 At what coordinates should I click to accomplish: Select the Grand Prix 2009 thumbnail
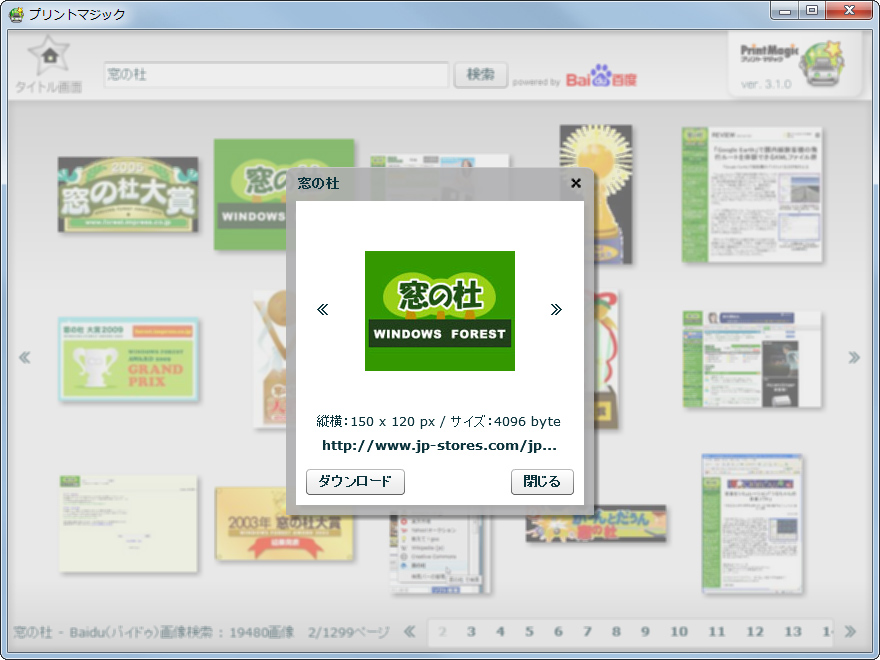129,359
